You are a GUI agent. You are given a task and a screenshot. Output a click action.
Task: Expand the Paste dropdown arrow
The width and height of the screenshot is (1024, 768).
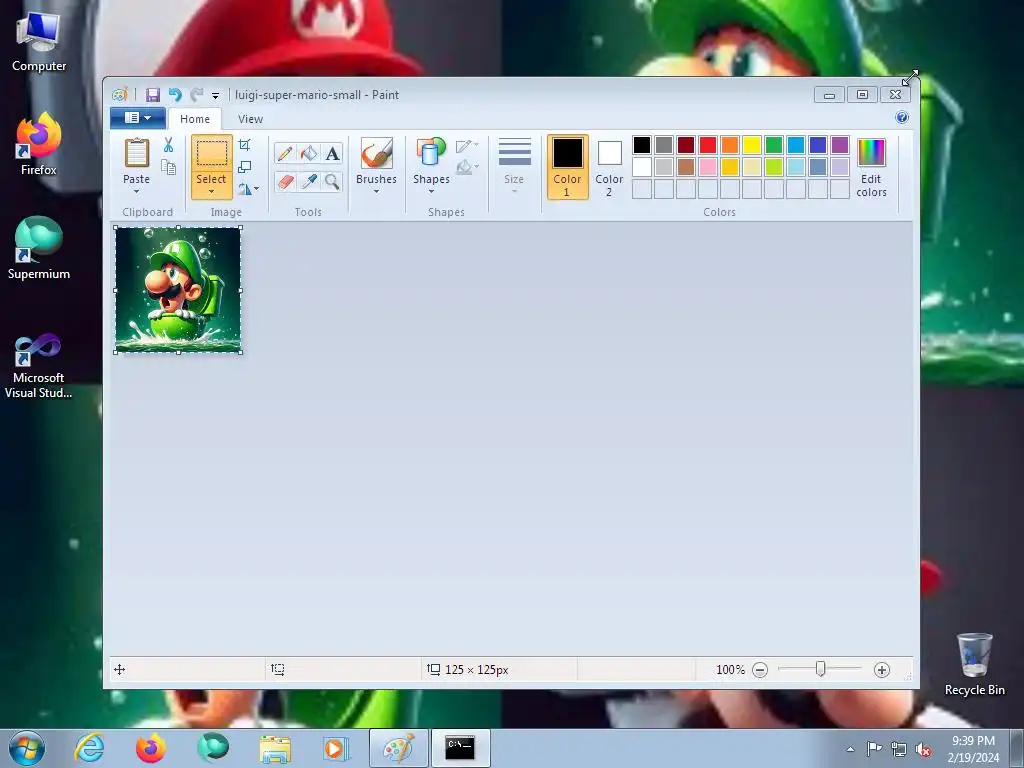136,191
